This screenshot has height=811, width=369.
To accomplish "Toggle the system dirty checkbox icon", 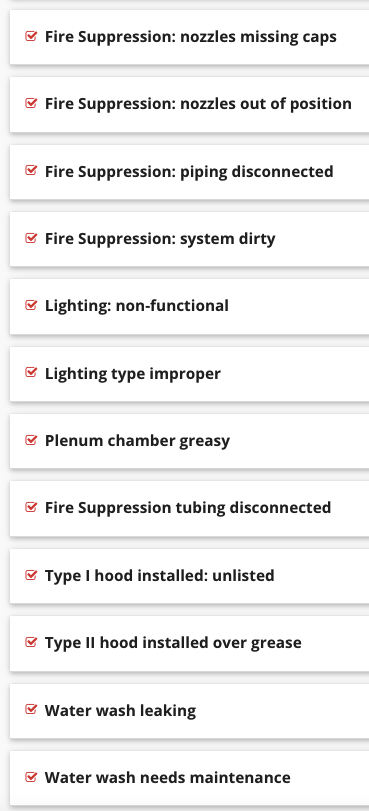I will point(32,238).
